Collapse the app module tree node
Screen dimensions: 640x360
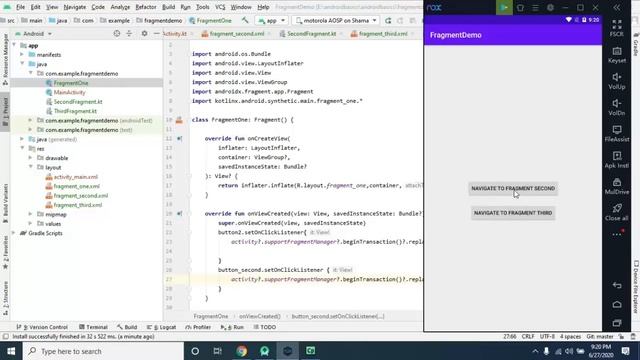[15, 45]
